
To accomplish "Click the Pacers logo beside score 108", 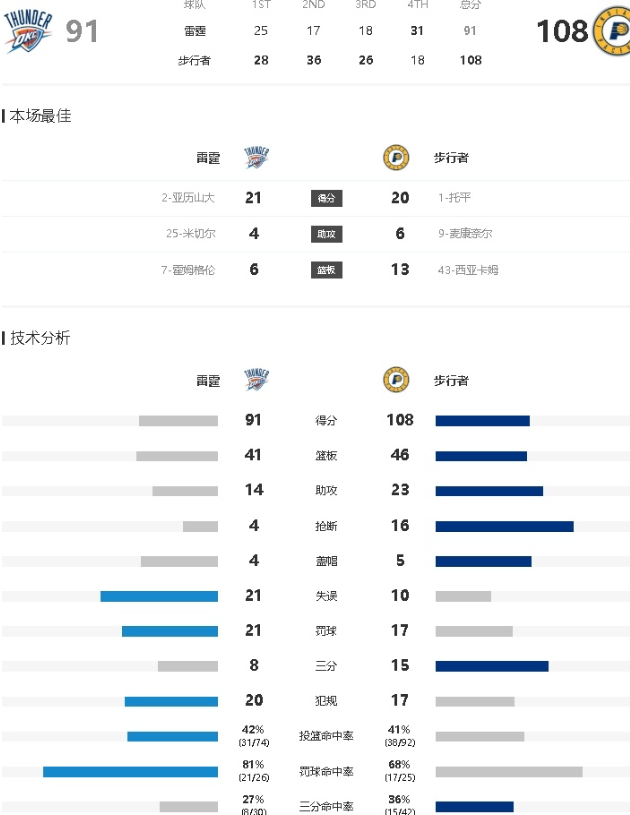I will point(611,31).
